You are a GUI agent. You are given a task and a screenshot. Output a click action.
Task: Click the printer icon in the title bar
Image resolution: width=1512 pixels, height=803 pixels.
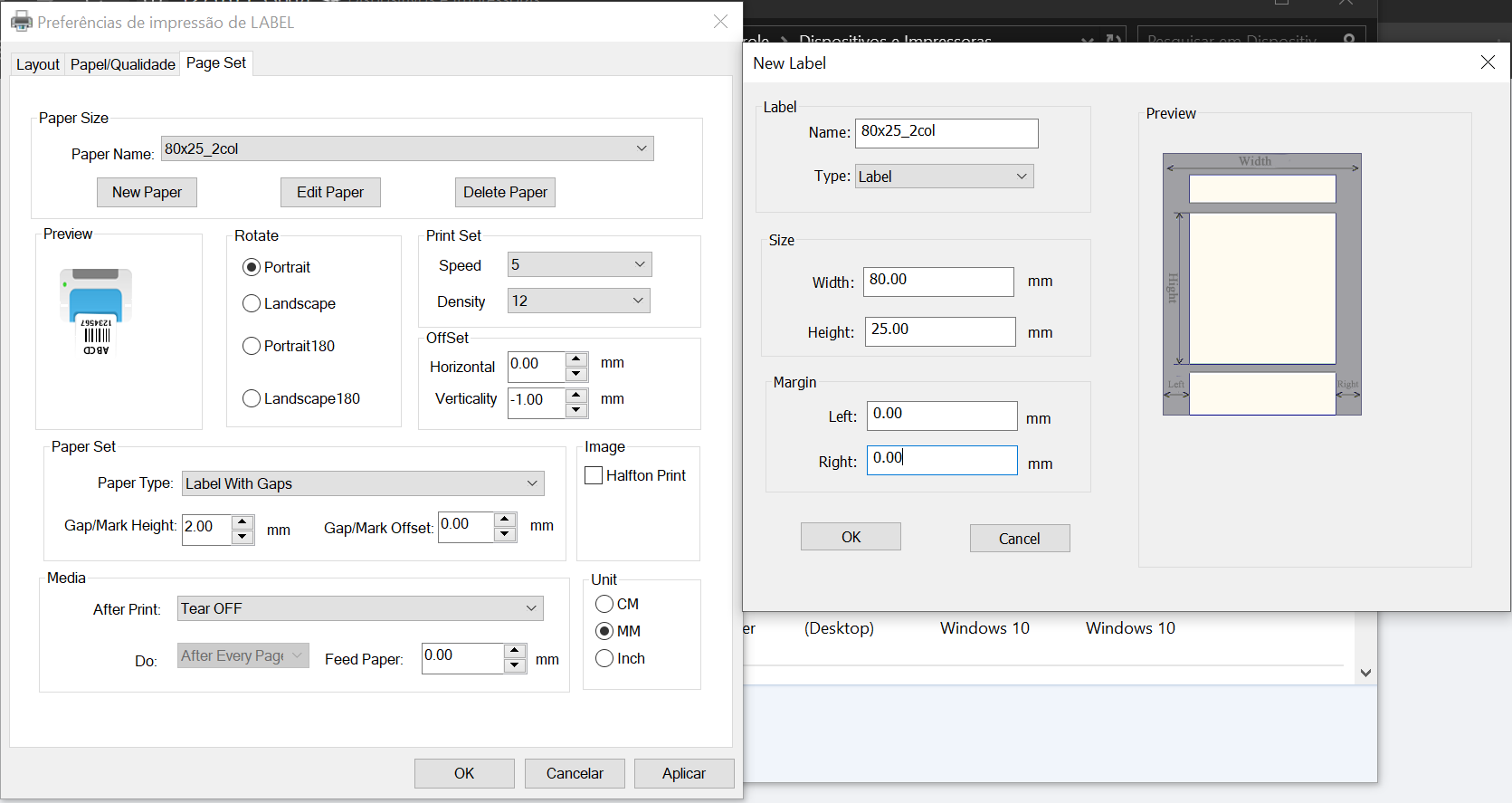tap(21, 21)
